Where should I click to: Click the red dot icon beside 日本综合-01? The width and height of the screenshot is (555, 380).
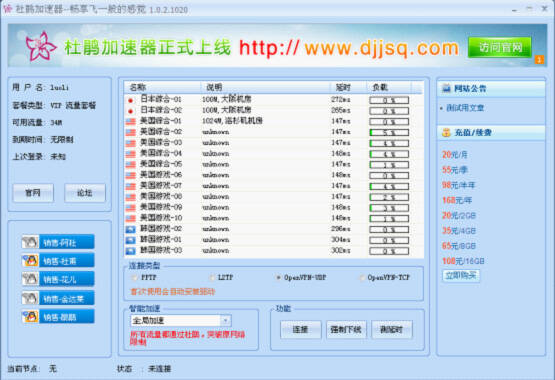click(x=131, y=100)
